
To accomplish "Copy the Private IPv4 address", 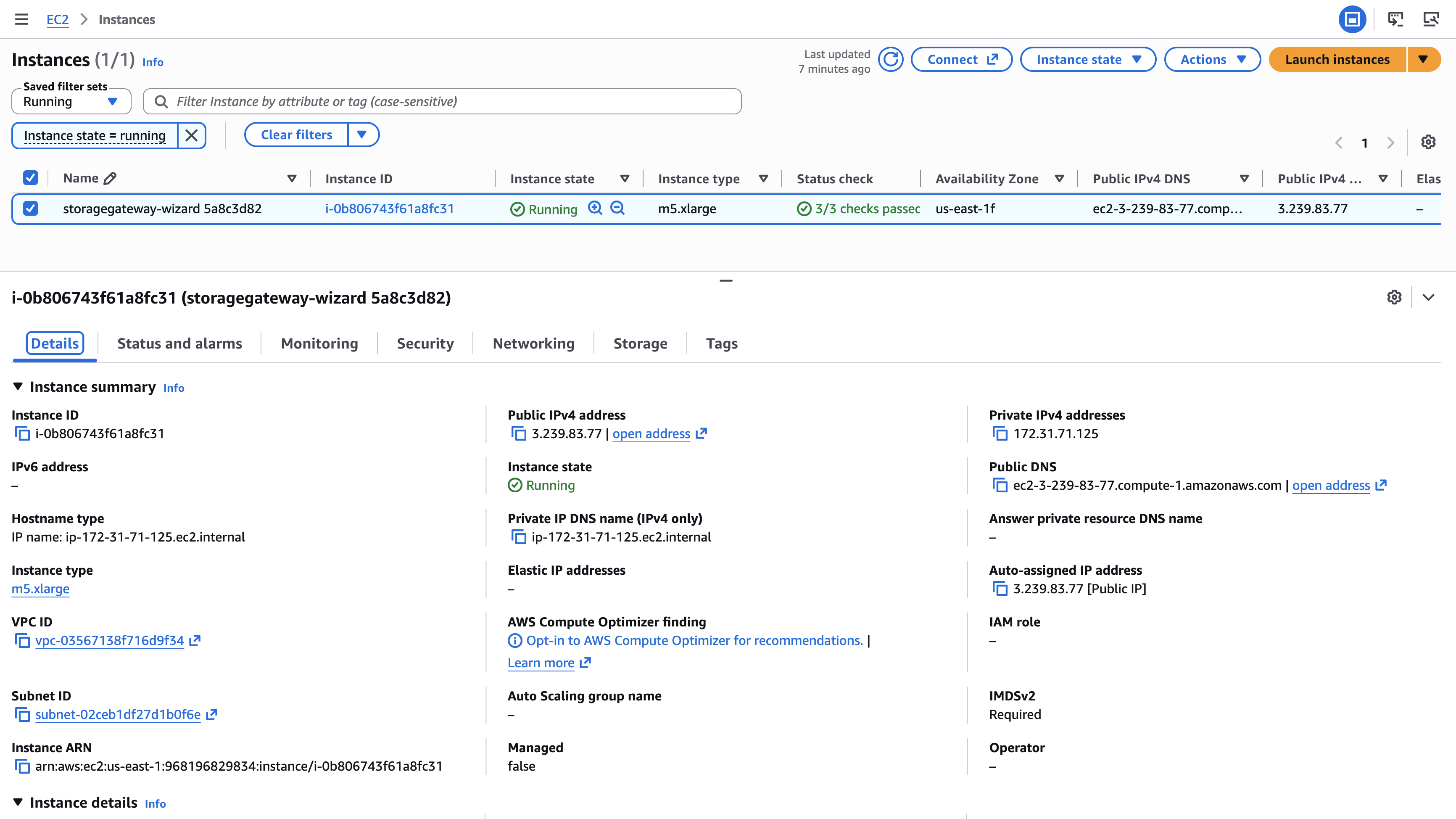I will coord(1000,433).
